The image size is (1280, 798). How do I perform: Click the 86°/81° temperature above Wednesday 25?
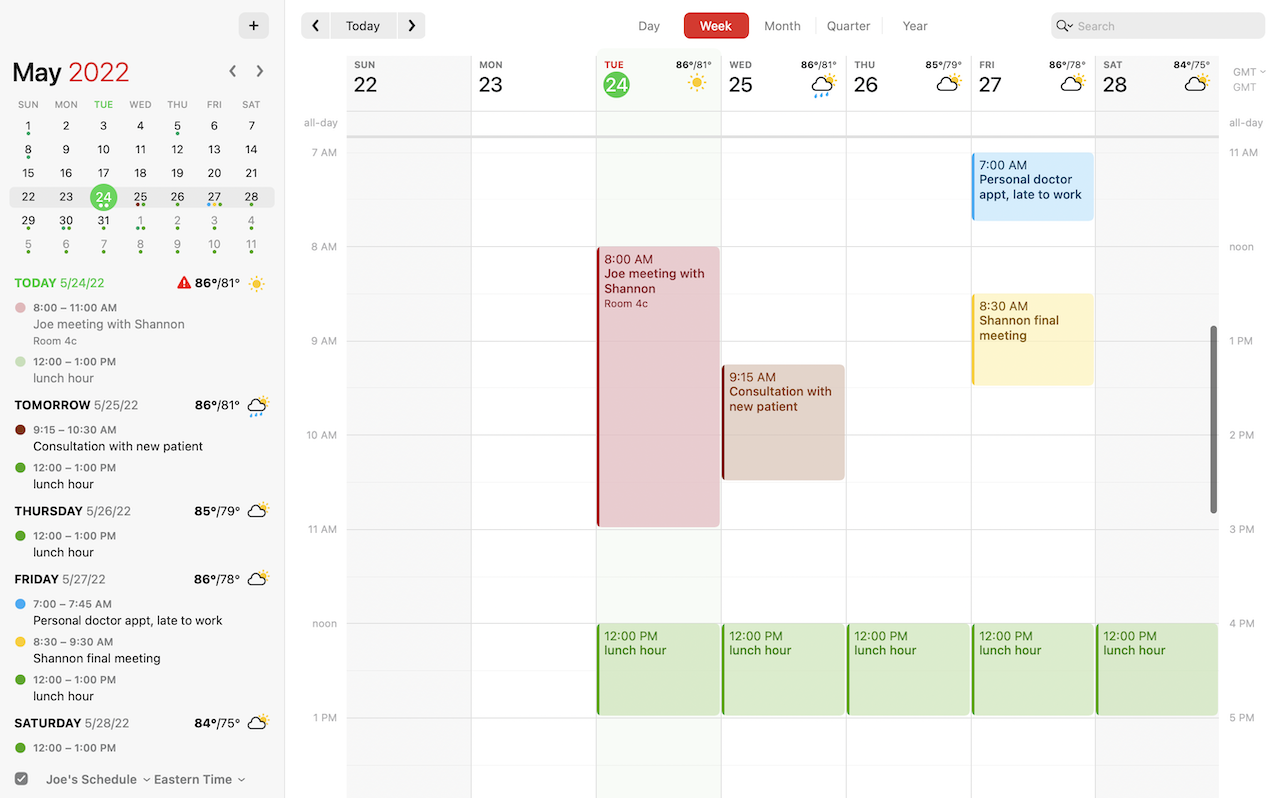(819, 65)
